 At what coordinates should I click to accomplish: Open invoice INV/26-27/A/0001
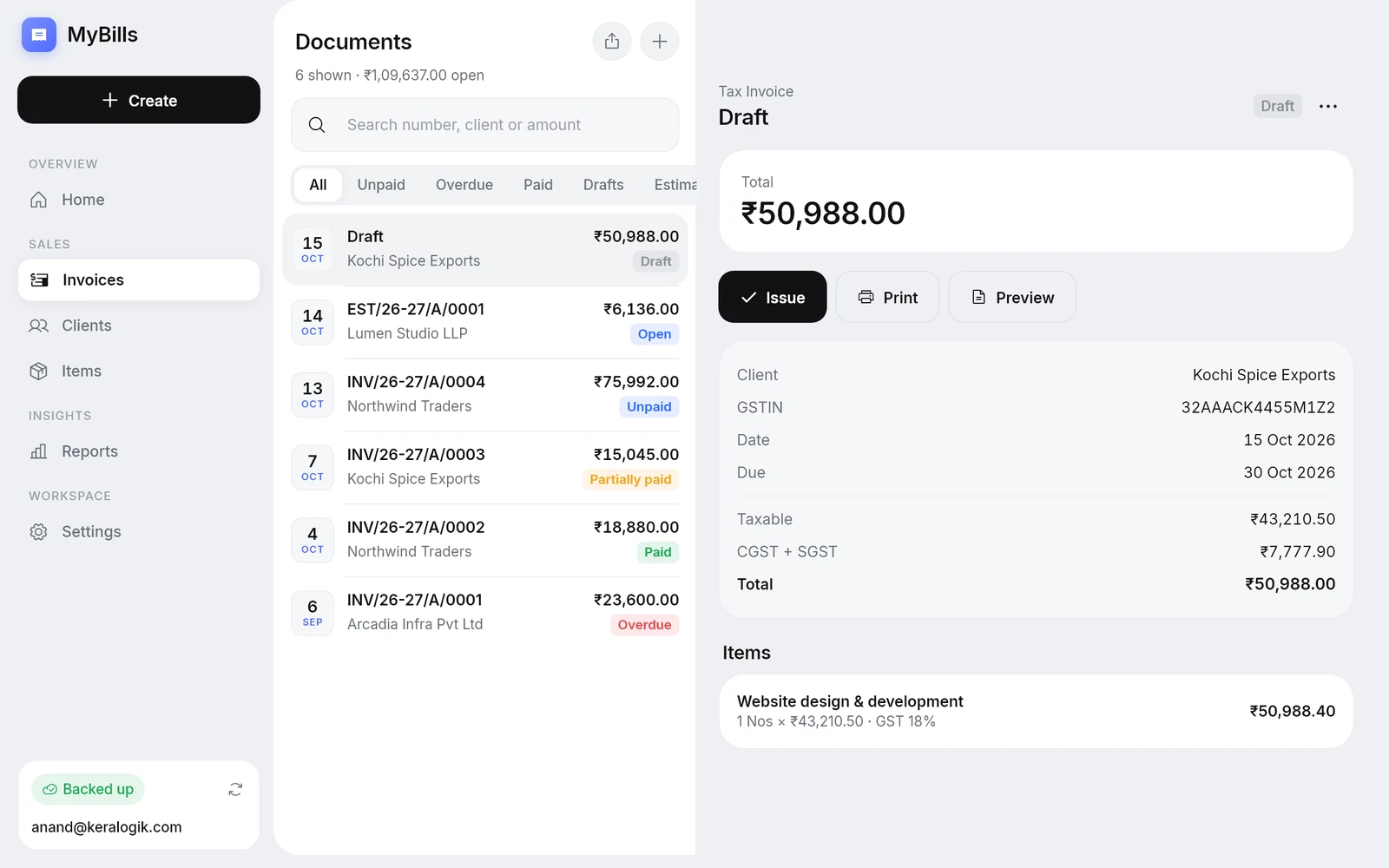[485, 613]
